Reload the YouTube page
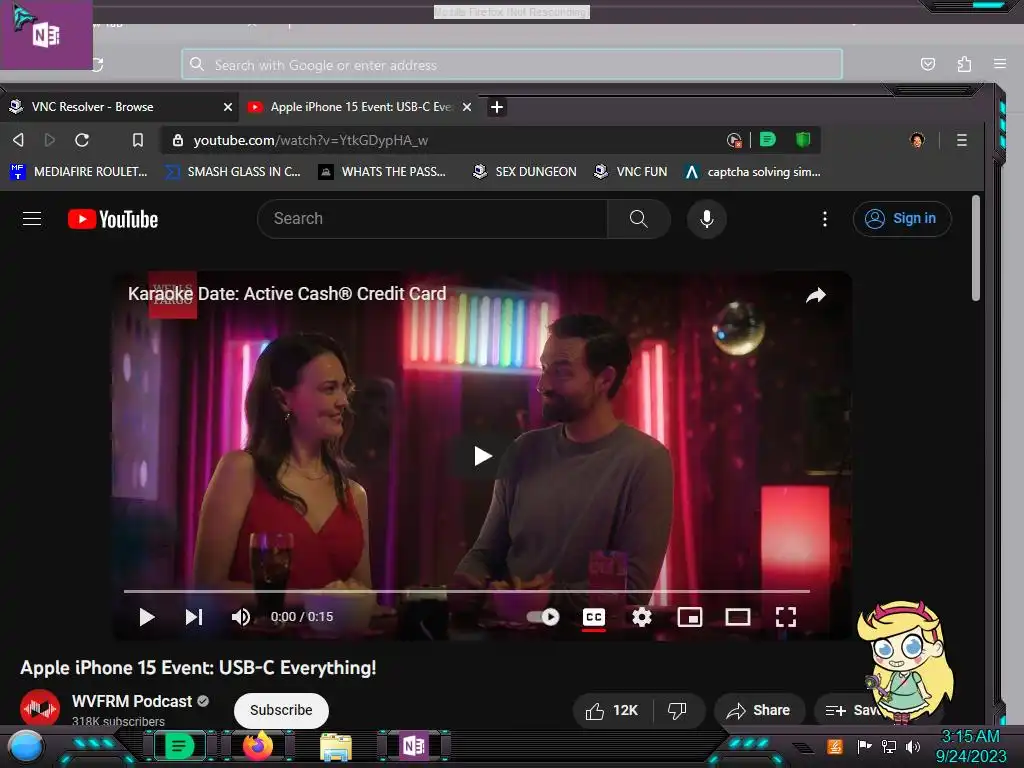The width and height of the screenshot is (1024, 768). 82,140
